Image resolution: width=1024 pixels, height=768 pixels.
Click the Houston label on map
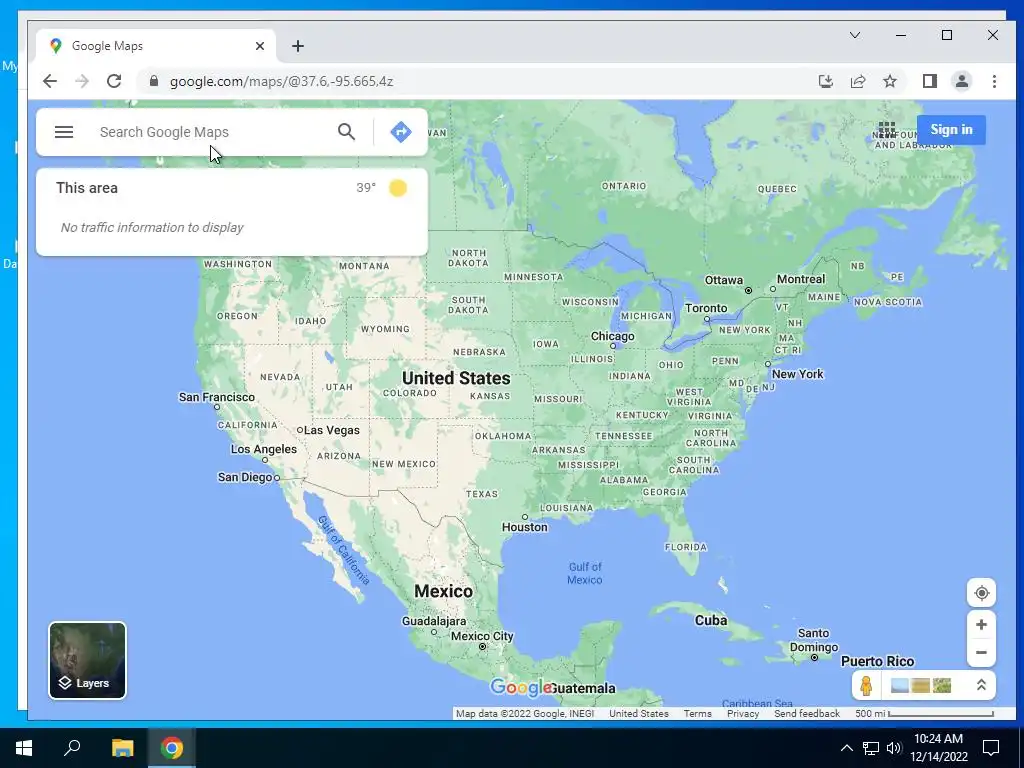[524, 527]
